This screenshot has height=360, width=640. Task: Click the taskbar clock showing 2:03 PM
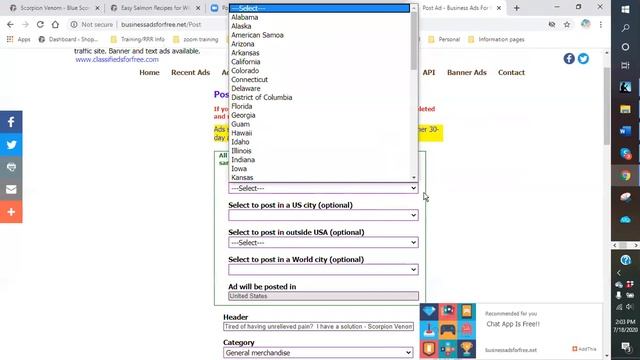tap(625, 325)
